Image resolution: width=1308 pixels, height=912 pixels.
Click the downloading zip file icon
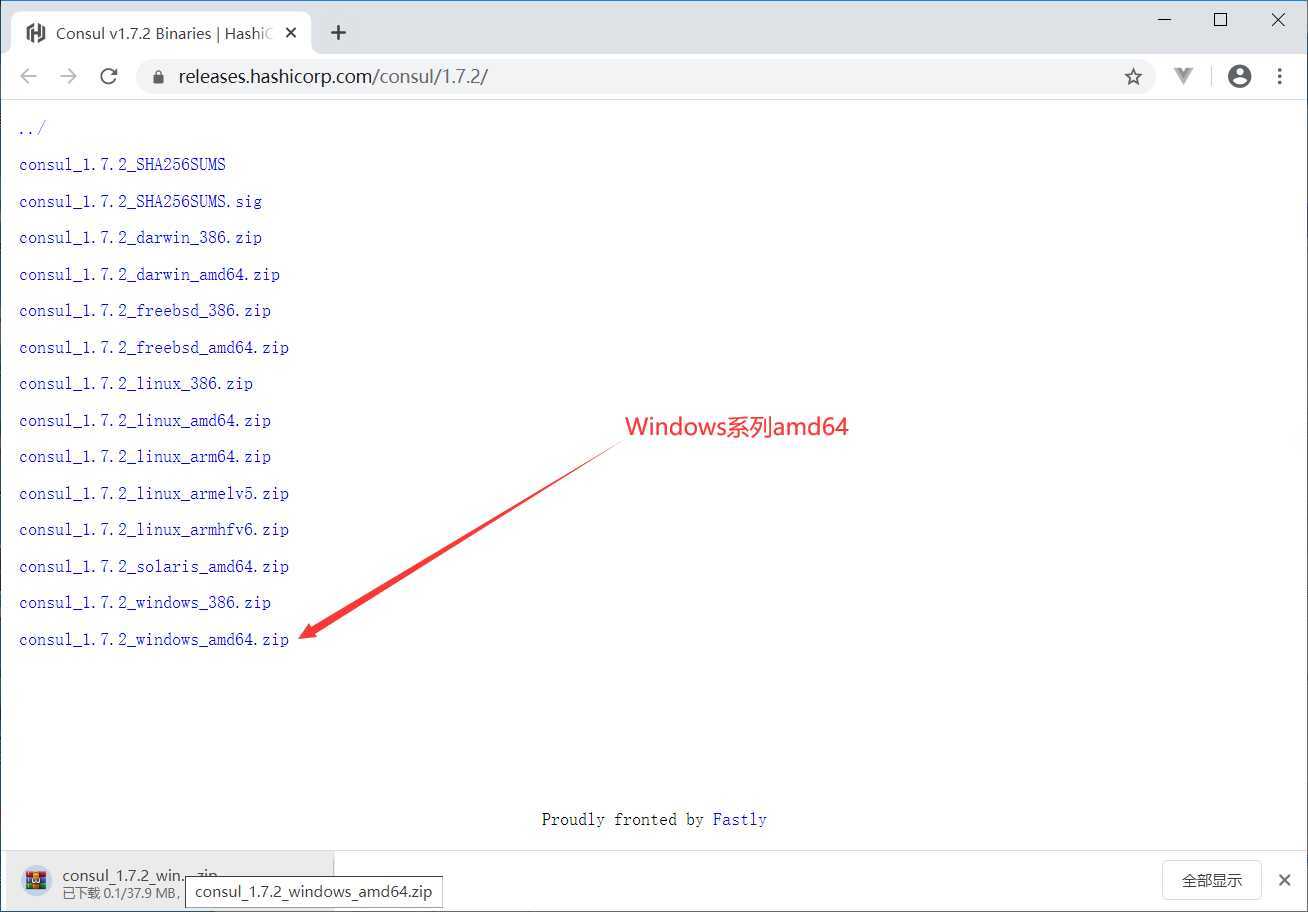tap(36, 880)
